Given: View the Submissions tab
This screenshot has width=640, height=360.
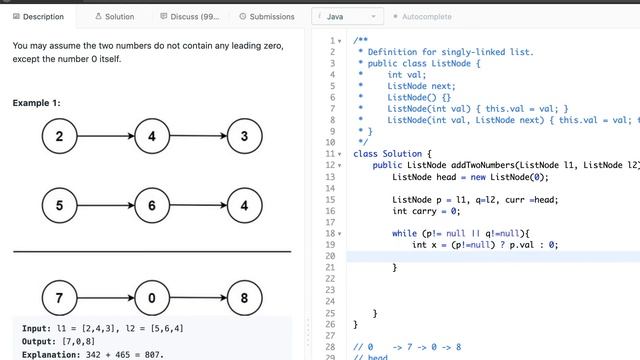Looking at the screenshot, I should [x=267, y=17].
